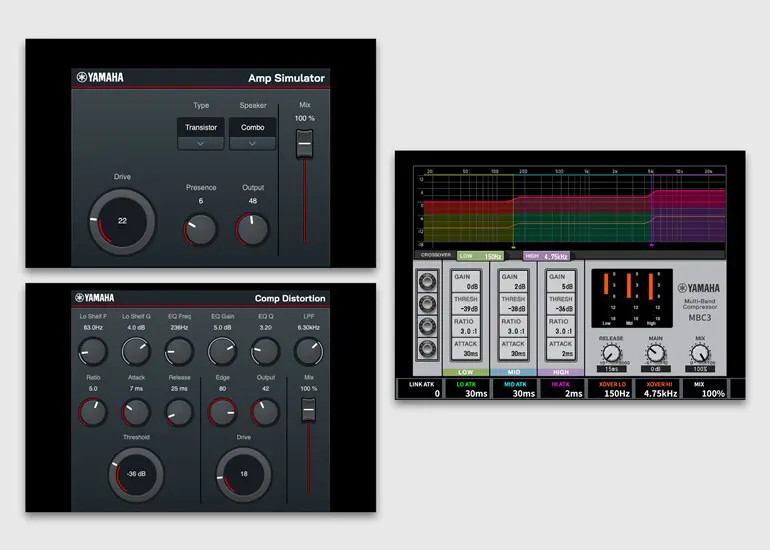This screenshot has width=770, height=550.
Task: Select the XOVER HI 4.75kHz parameter tab
Action: tap(658, 389)
